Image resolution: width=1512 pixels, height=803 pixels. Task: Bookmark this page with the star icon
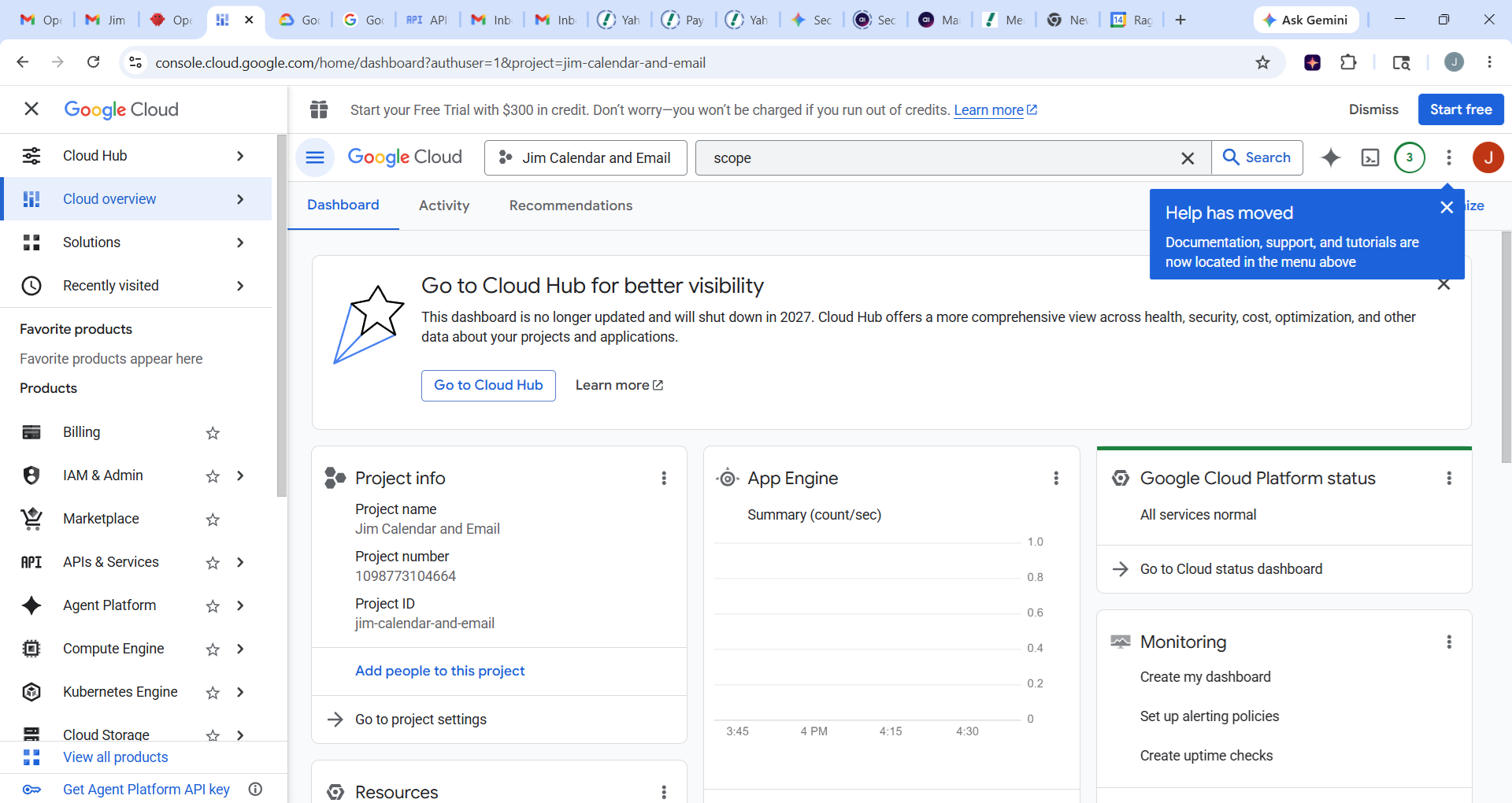tap(1263, 62)
